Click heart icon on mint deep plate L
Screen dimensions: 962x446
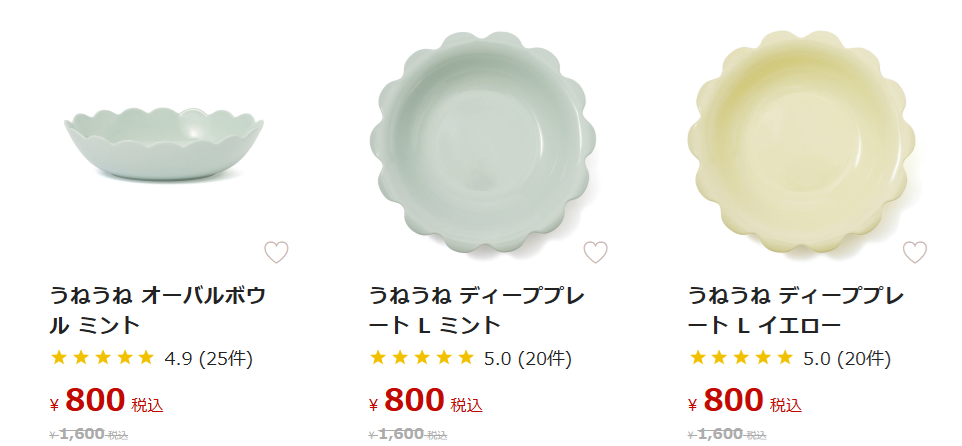pos(595,252)
